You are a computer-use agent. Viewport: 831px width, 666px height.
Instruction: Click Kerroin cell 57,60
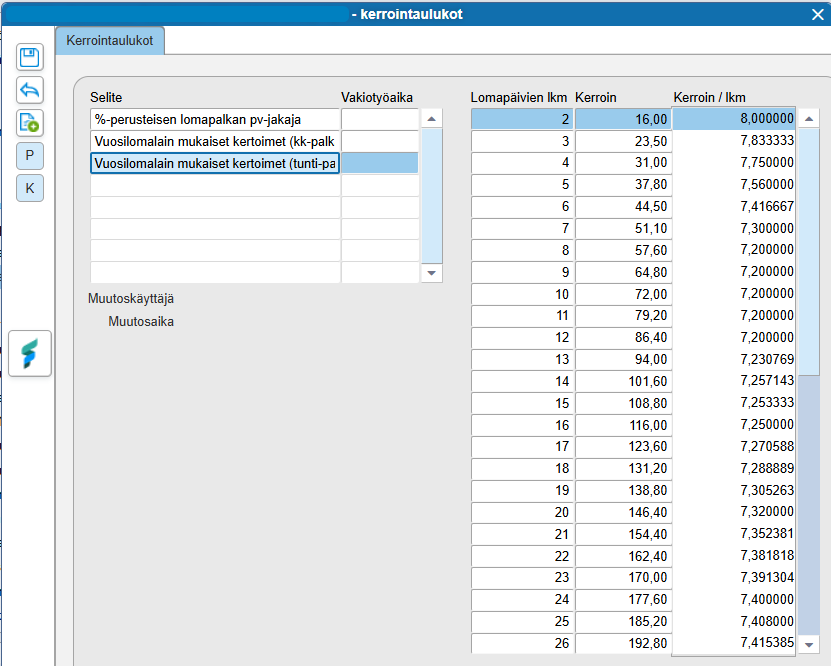pos(623,250)
